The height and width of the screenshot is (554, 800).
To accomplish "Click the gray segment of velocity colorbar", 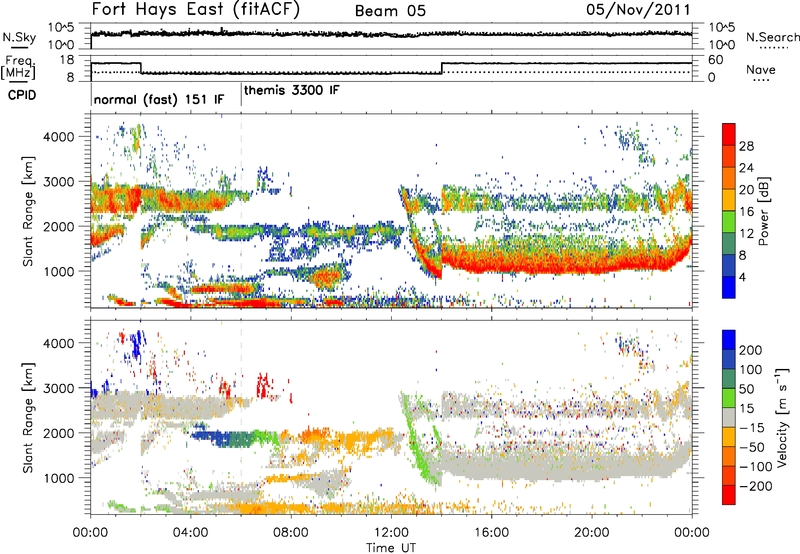I will [x=729, y=417].
